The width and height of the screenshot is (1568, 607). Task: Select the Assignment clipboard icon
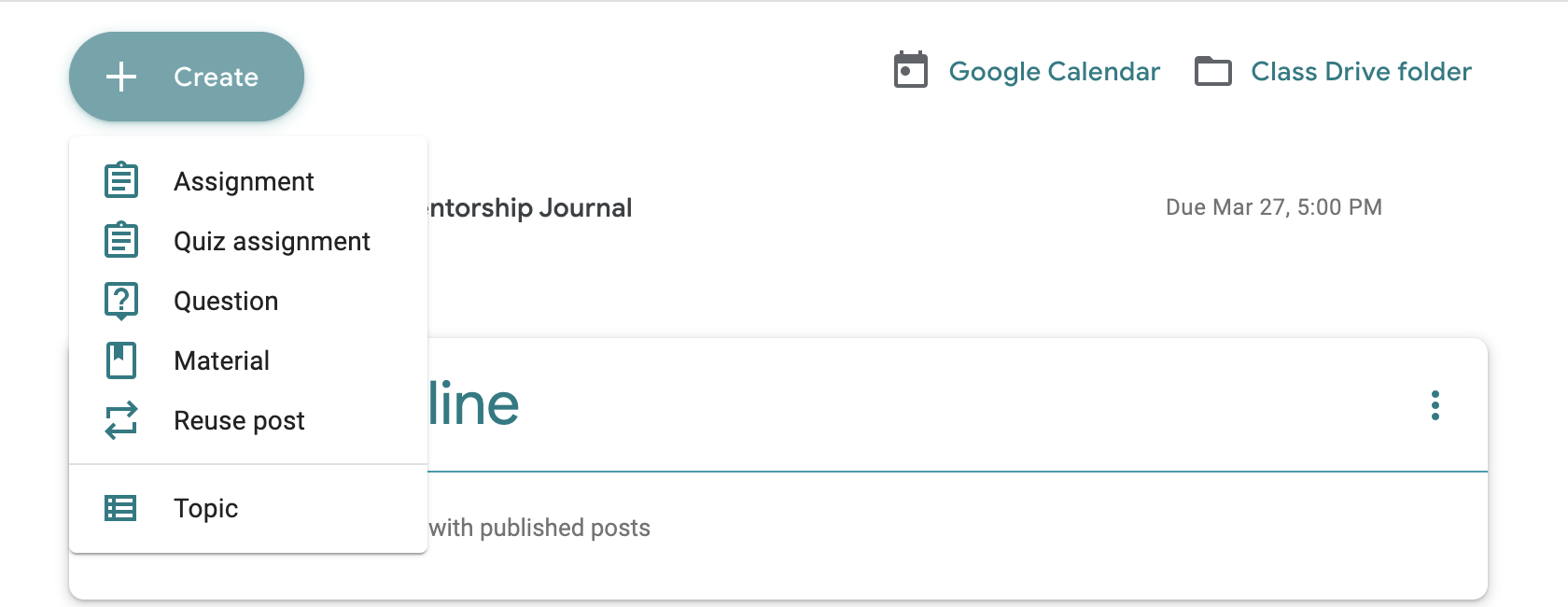pos(121,180)
